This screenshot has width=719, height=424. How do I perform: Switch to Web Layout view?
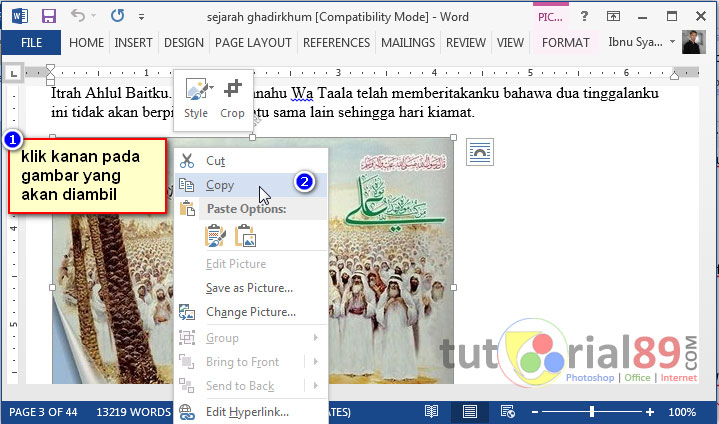[508, 412]
